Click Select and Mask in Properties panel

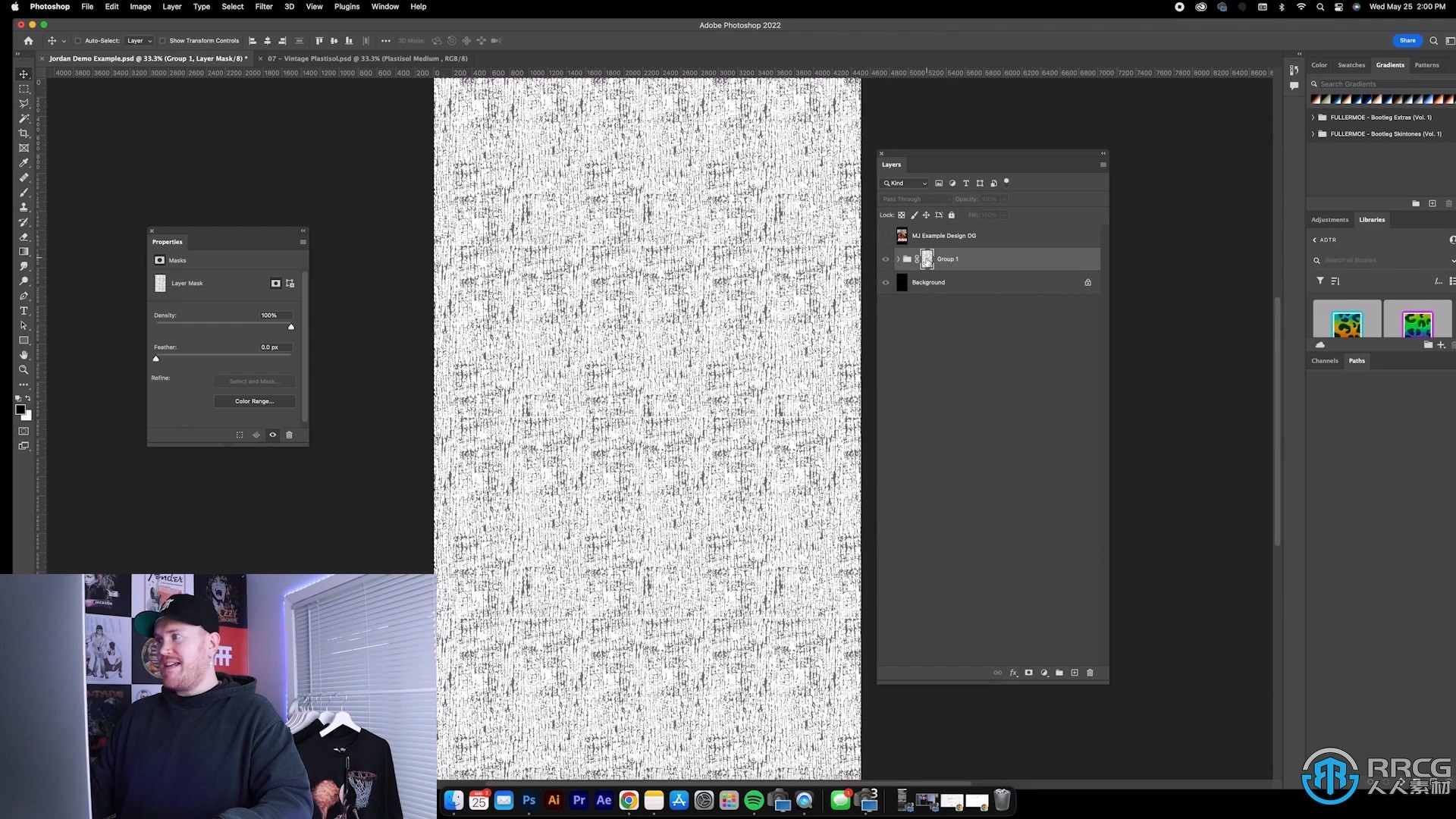pyautogui.click(x=253, y=380)
